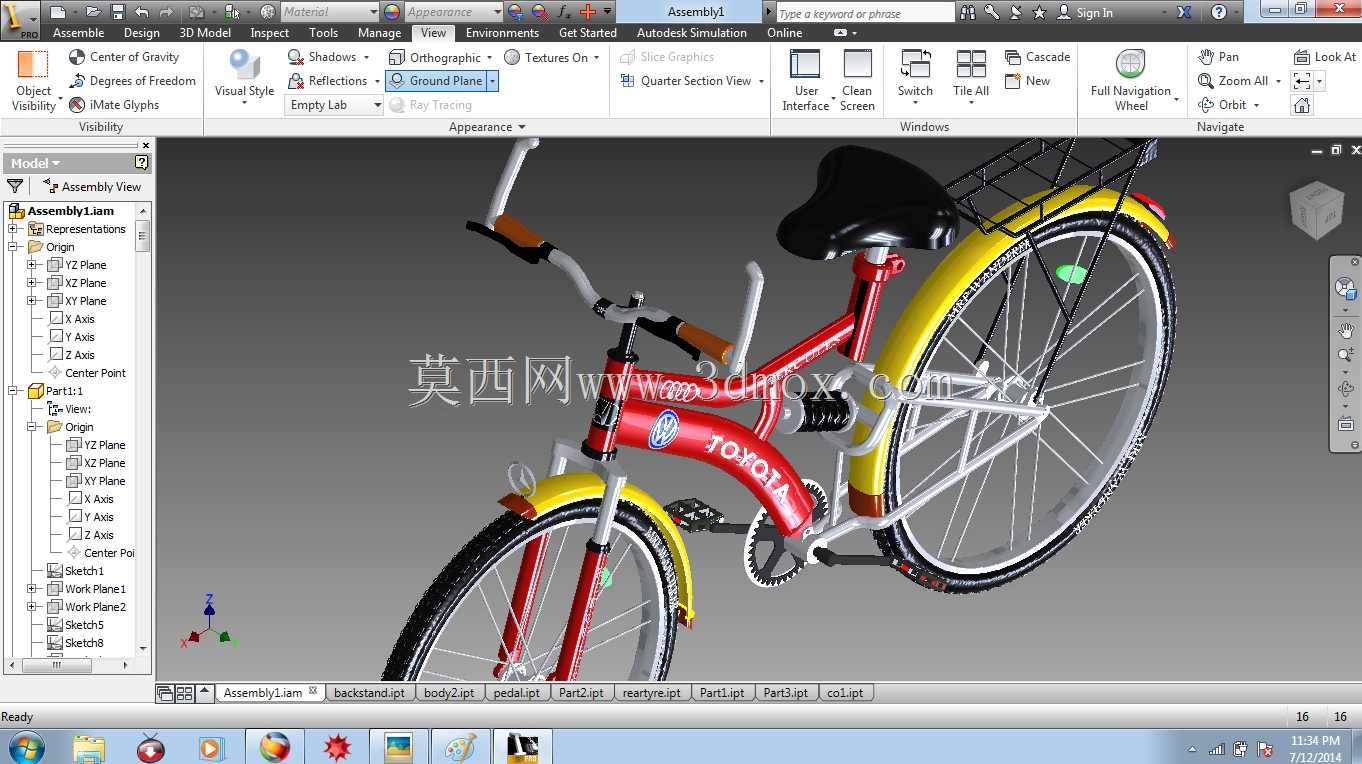Image resolution: width=1362 pixels, height=764 pixels.
Task: Switch to the backstand.ipt document tab
Action: tap(369, 692)
